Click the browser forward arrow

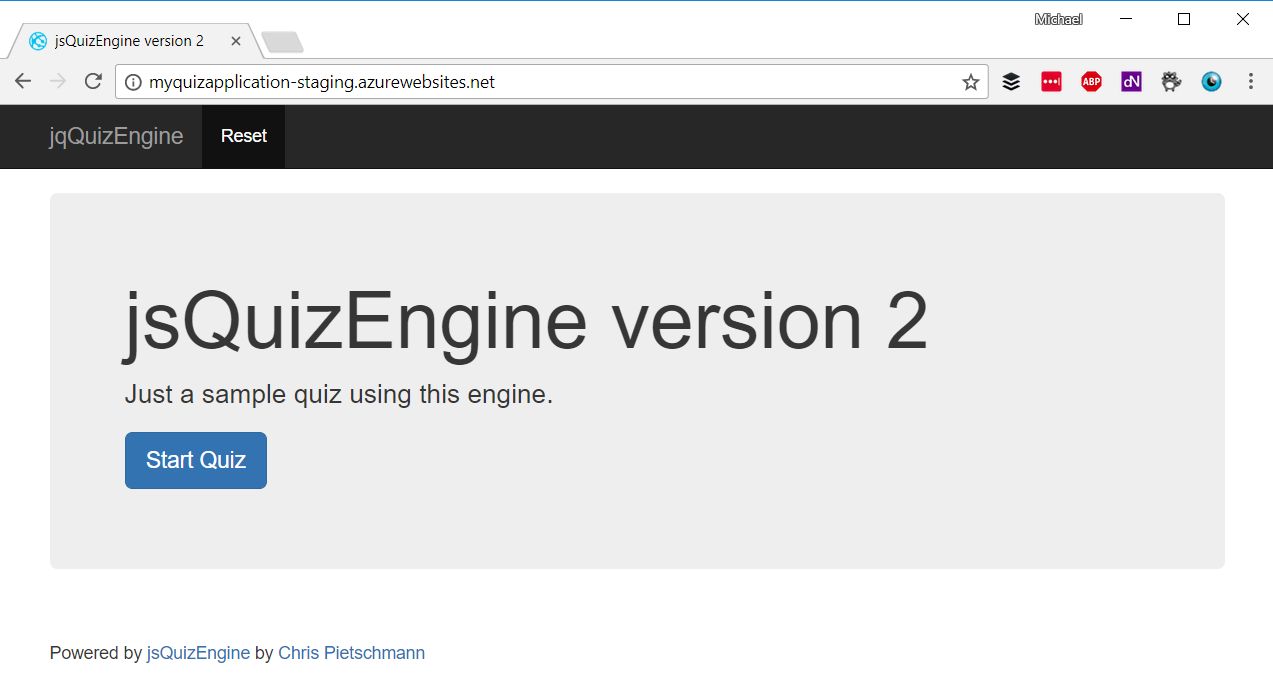(x=58, y=82)
